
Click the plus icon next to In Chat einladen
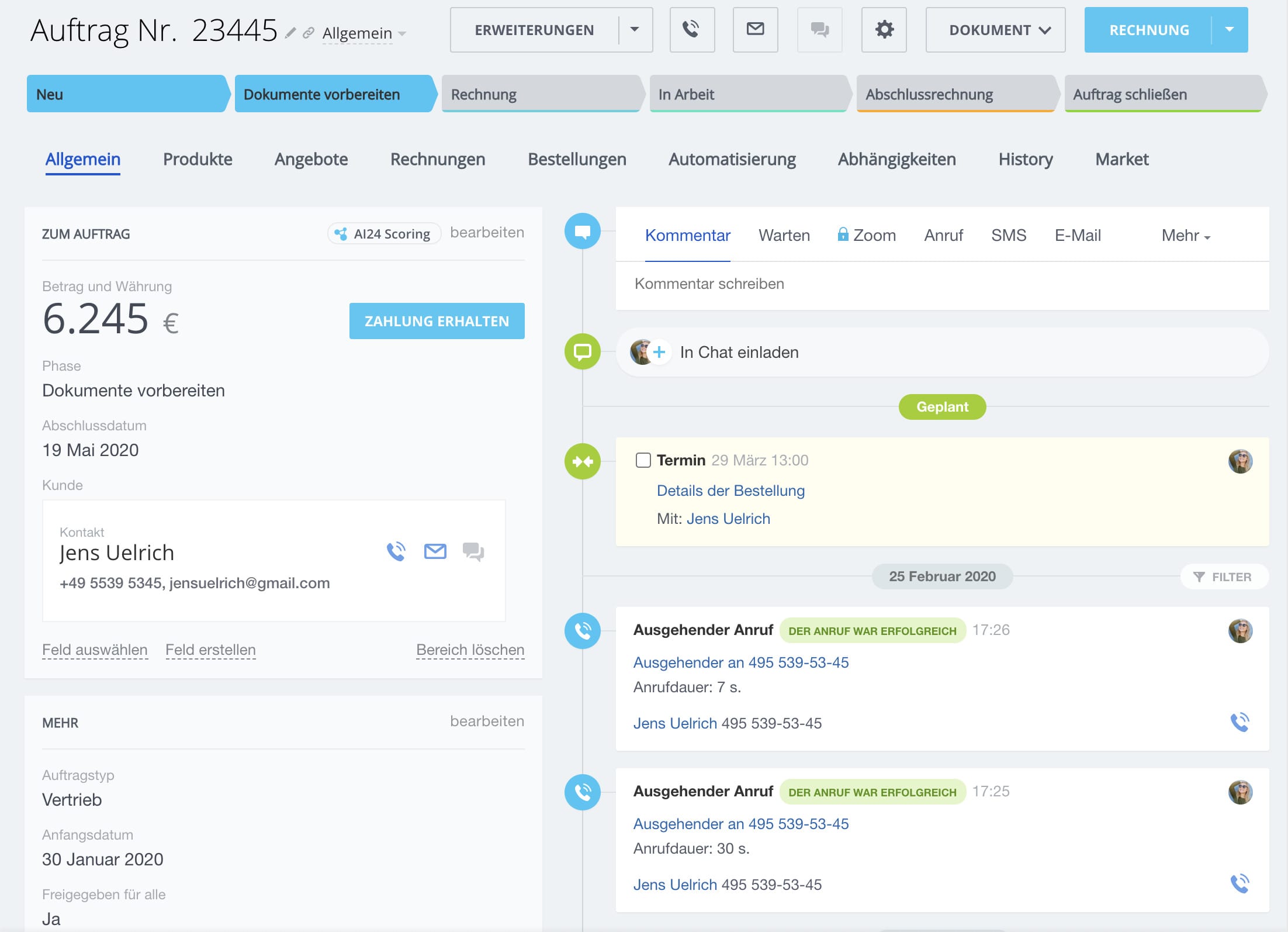(659, 352)
